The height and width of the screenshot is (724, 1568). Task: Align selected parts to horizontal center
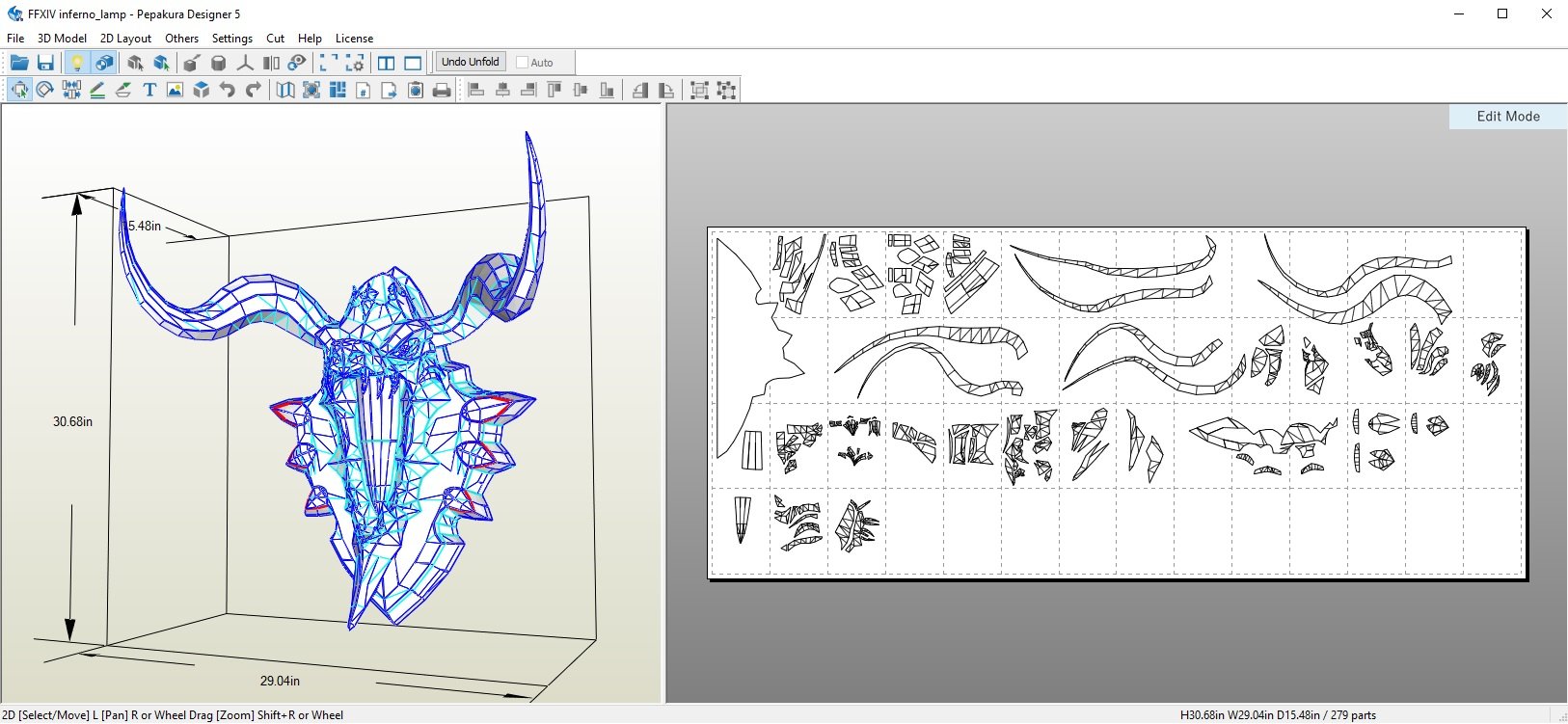(x=502, y=90)
